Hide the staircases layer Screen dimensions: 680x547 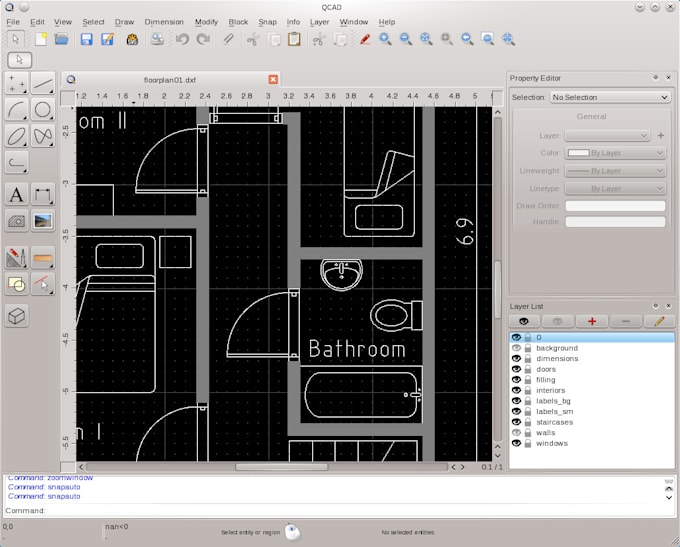516,422
